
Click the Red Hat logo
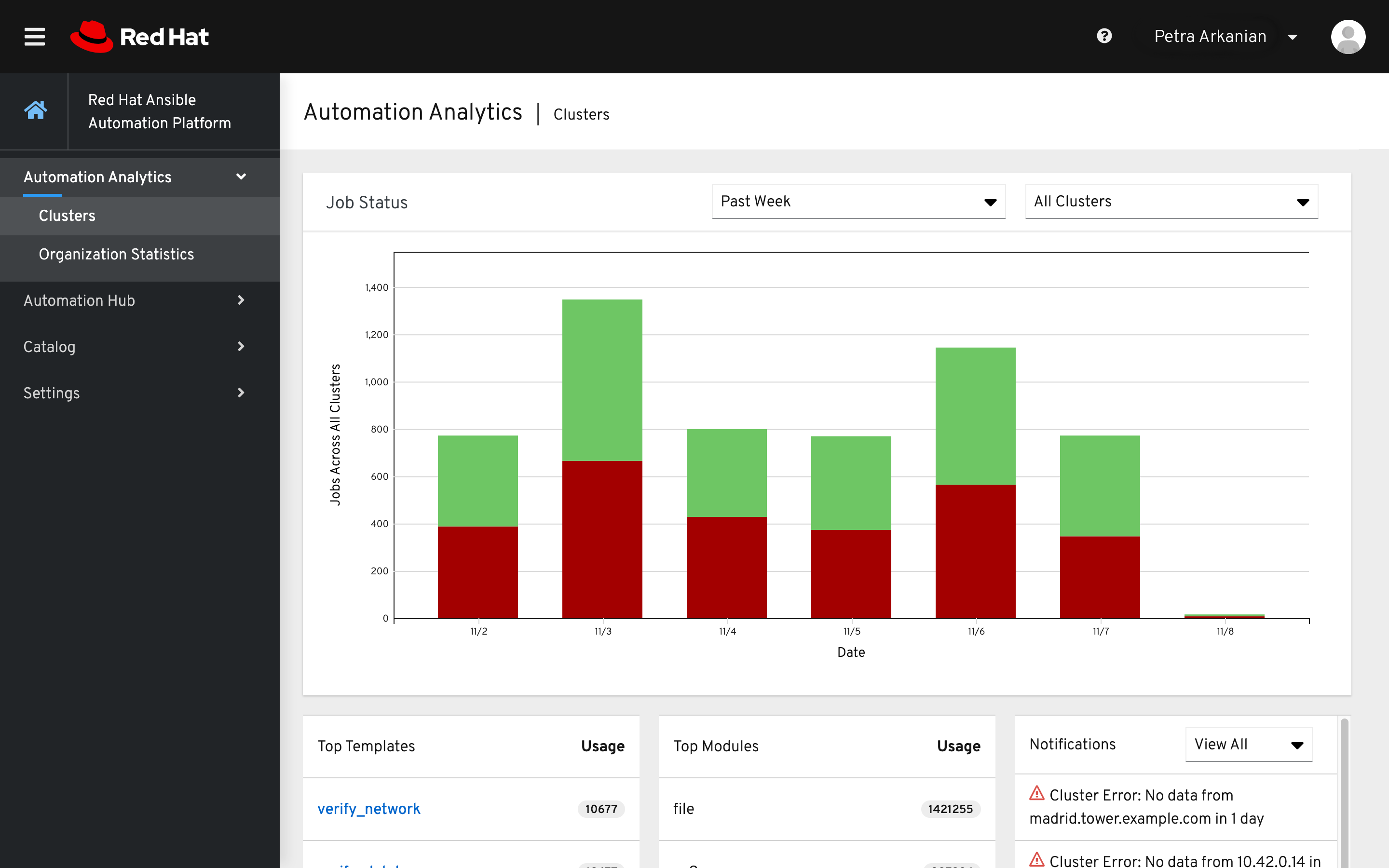click(x=139, y=37)
